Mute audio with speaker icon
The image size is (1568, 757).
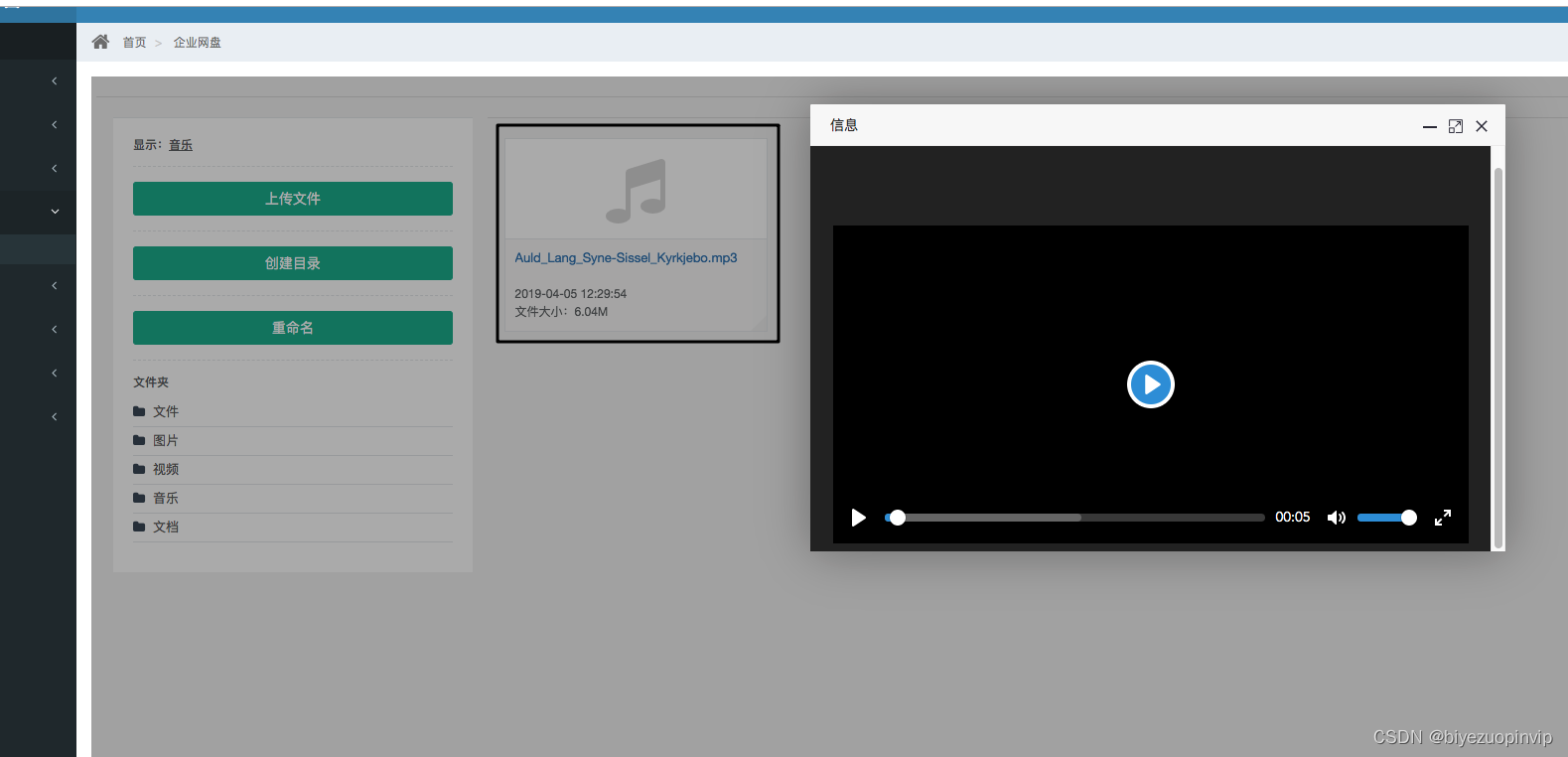pyautogui.click(x=1337, y=518)
